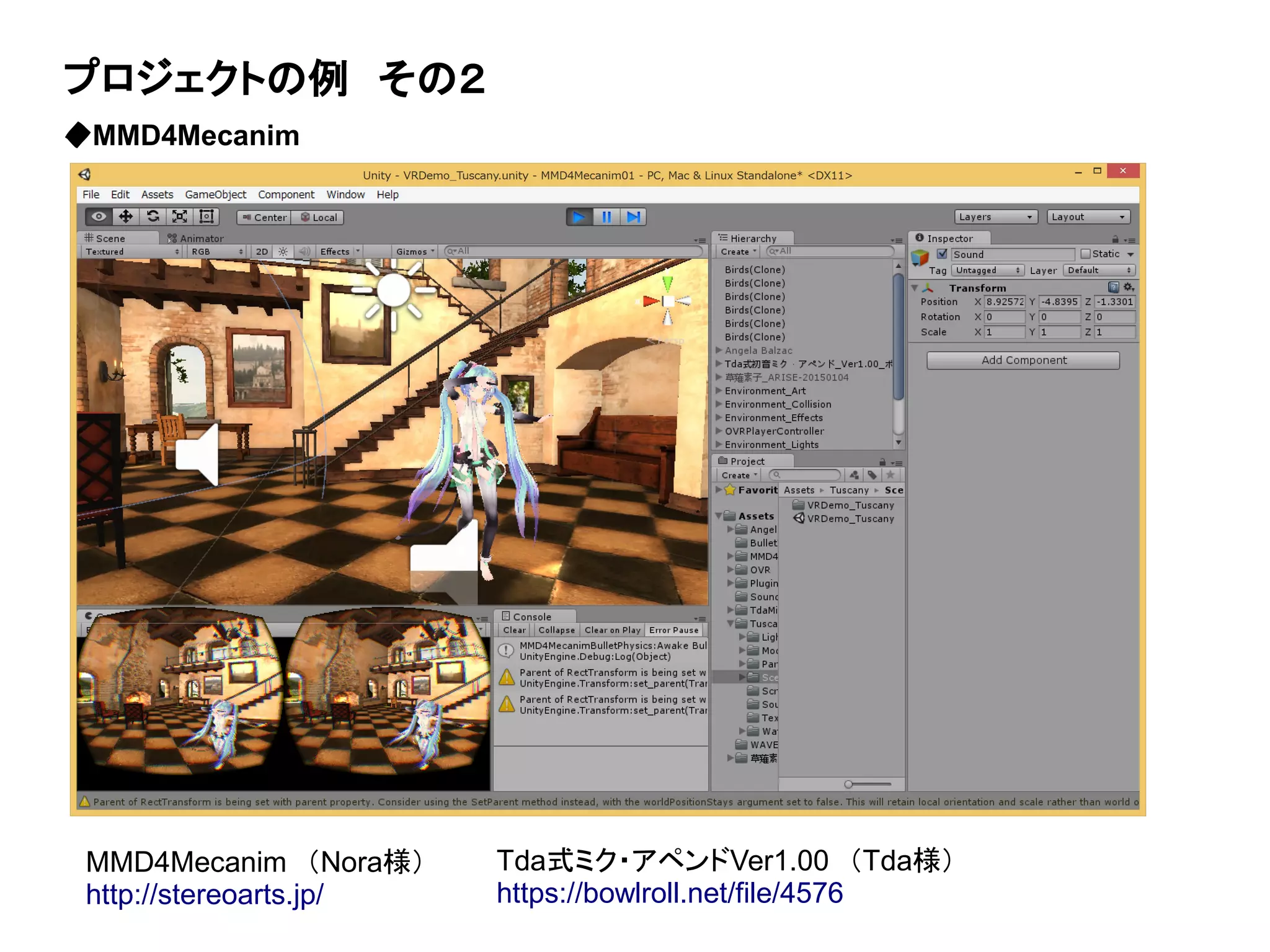Select VRDemo_Tuscany scene file

[x=844, y=518]
